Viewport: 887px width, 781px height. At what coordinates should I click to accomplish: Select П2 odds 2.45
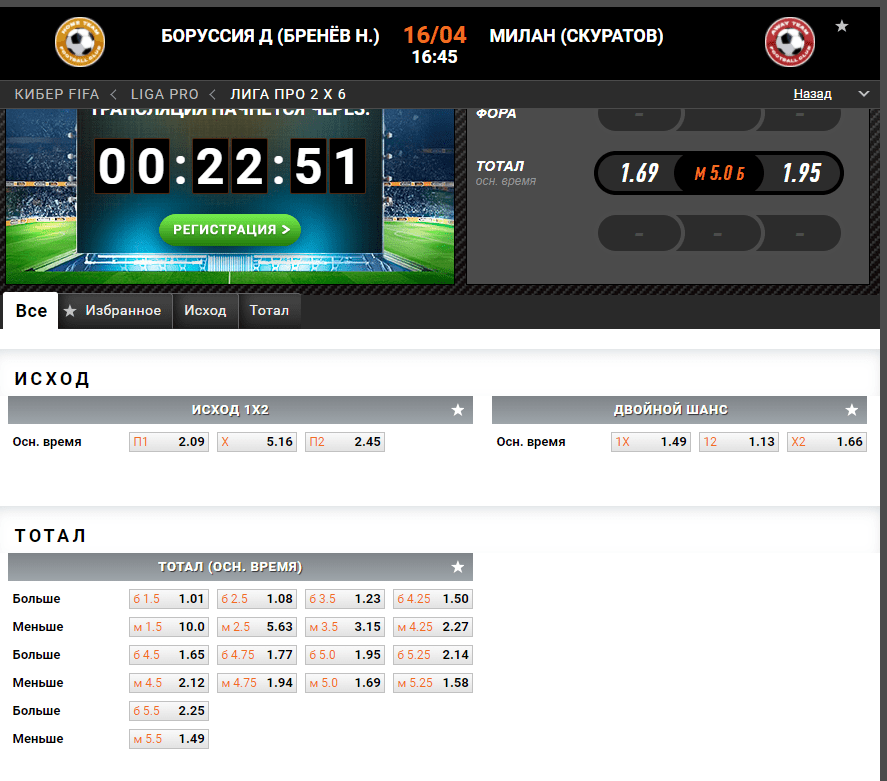tap(345, 442)
